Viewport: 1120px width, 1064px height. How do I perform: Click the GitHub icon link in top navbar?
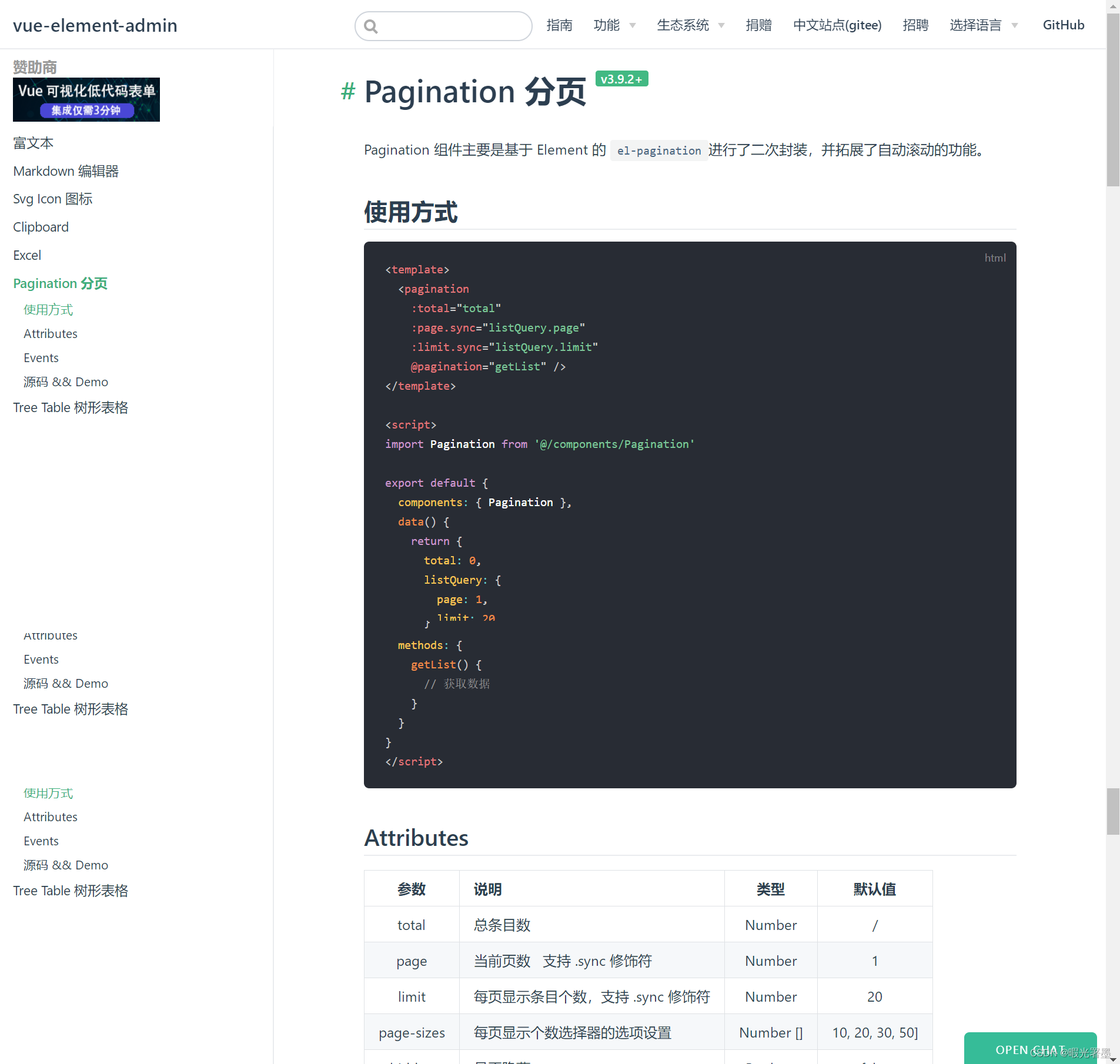point(1064,25)
